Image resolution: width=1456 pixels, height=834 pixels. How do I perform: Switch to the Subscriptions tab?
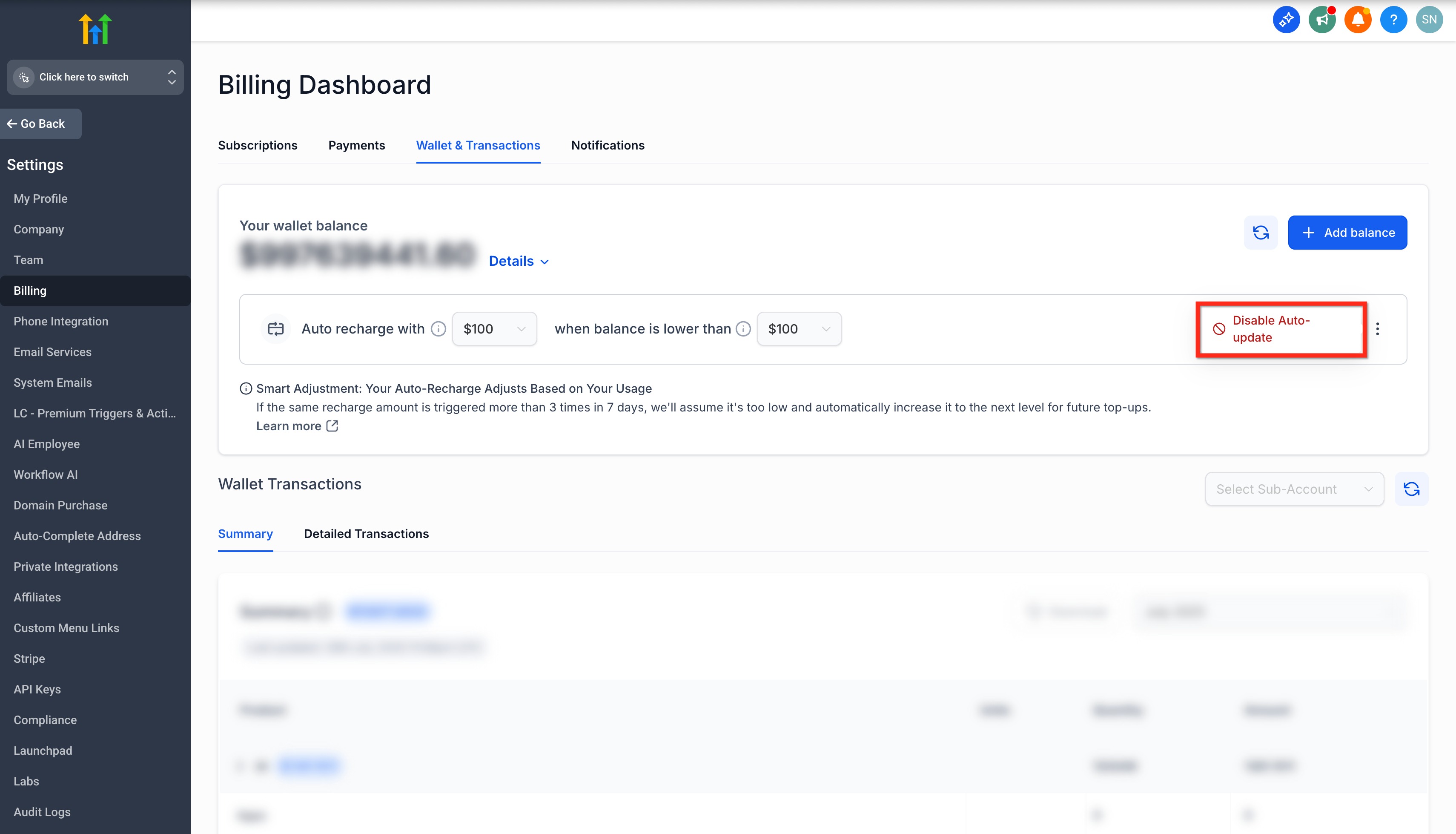258,146
